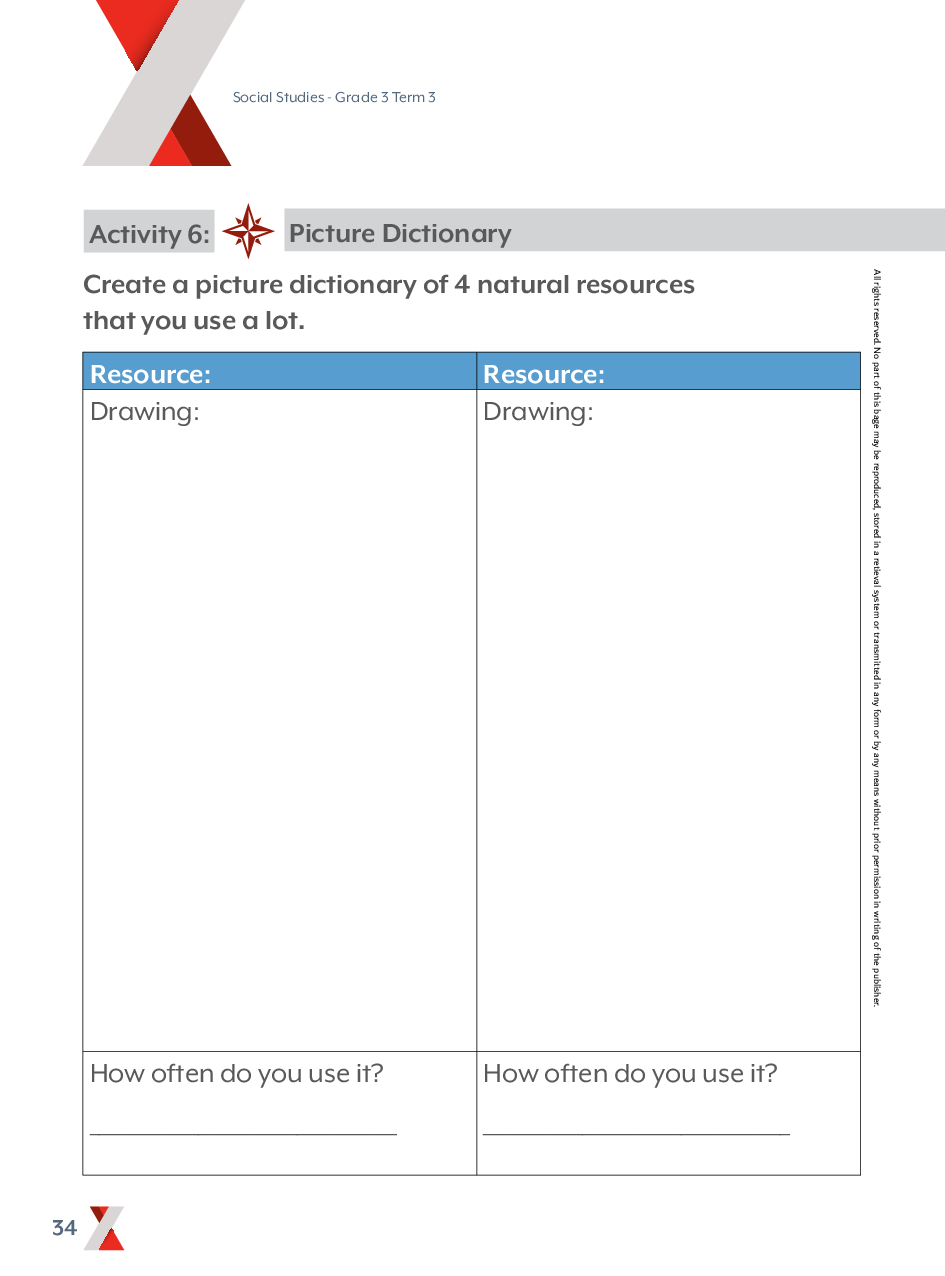The height and width of the screenshot is (1276, 945).
Task: Click the right Drawing label
Action: pos(538,411)
